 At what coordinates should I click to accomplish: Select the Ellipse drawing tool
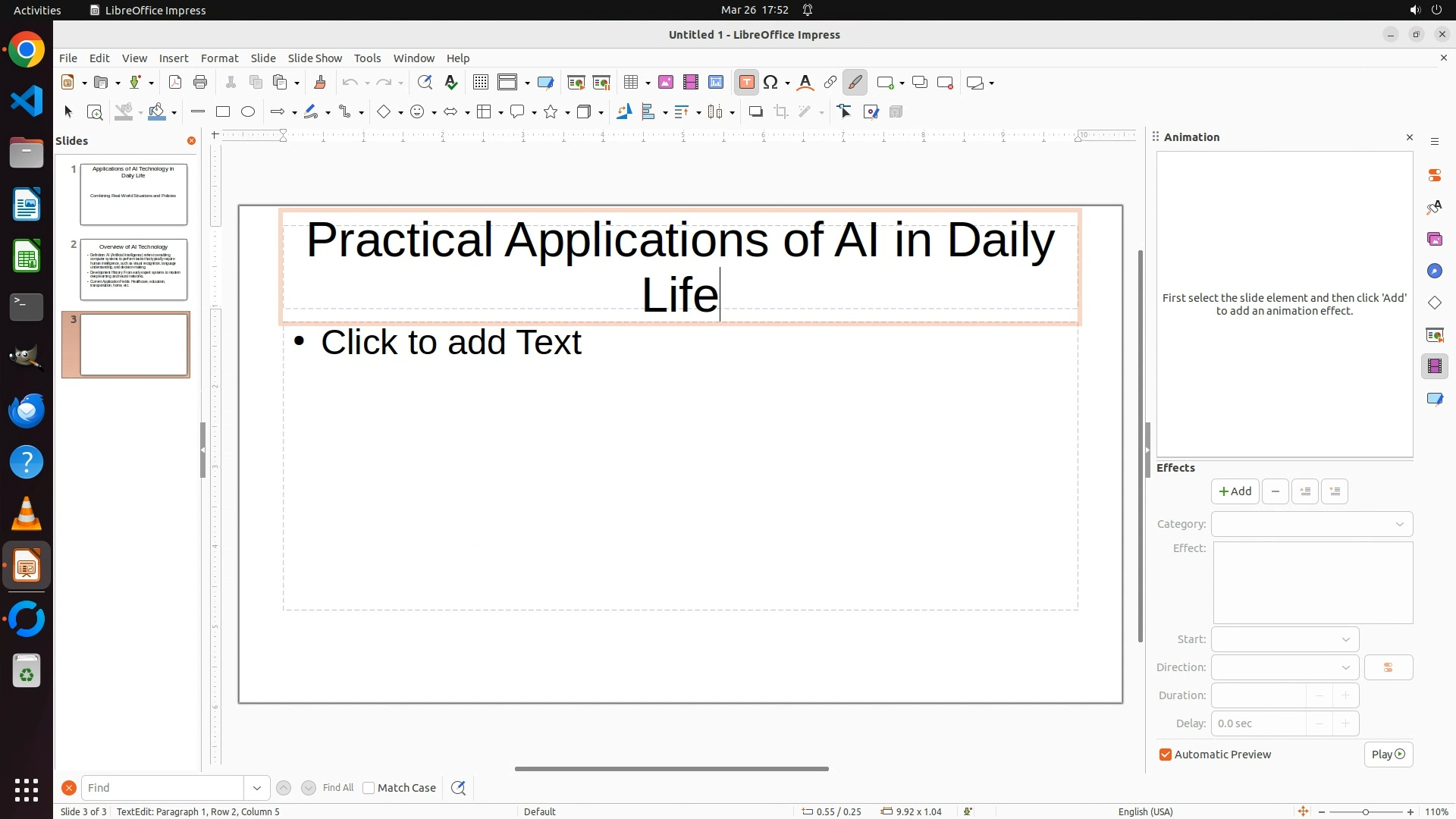[x=248, y=112]
